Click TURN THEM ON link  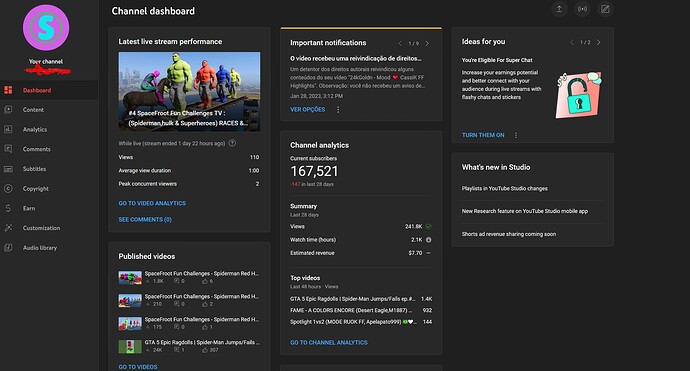click(483, 135)
